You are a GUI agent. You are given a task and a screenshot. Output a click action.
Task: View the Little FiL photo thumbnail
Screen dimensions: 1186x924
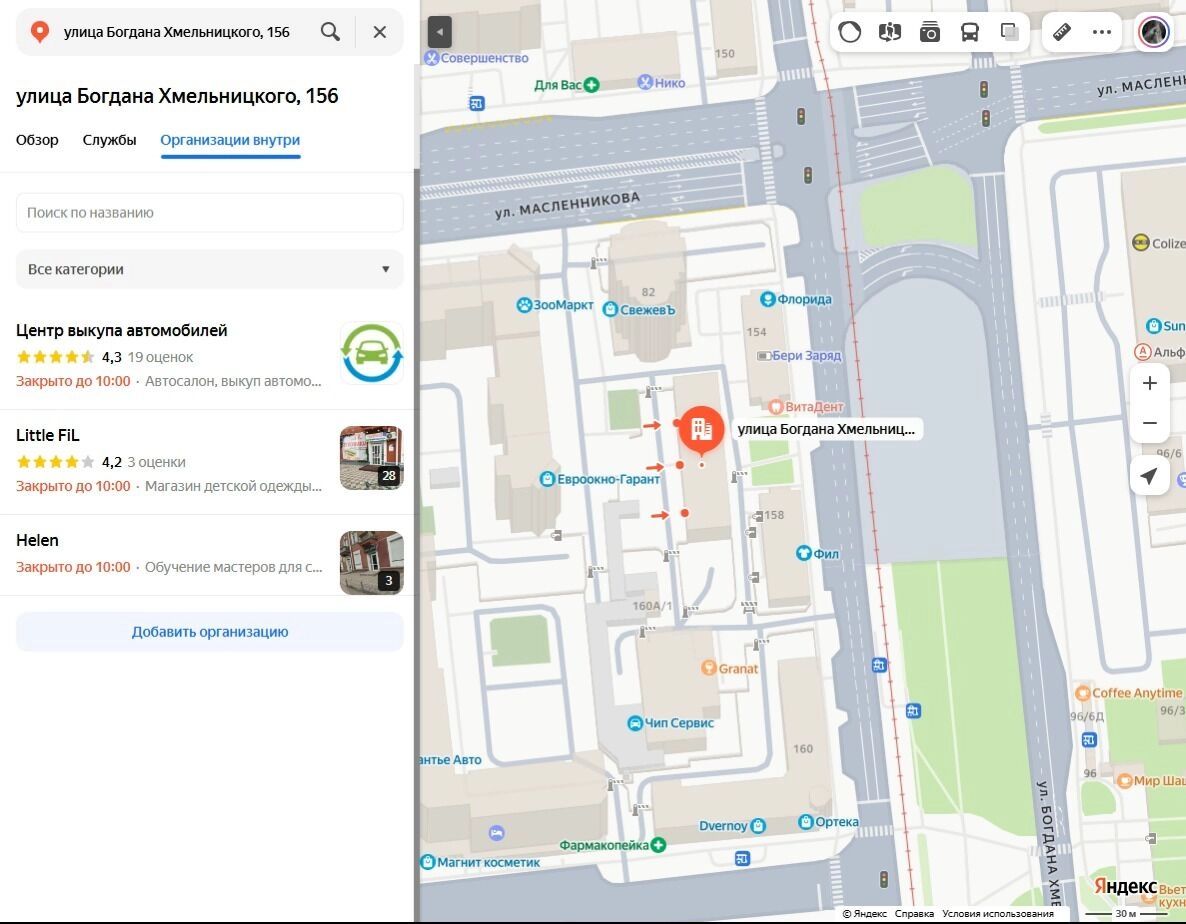pos(371,458)
